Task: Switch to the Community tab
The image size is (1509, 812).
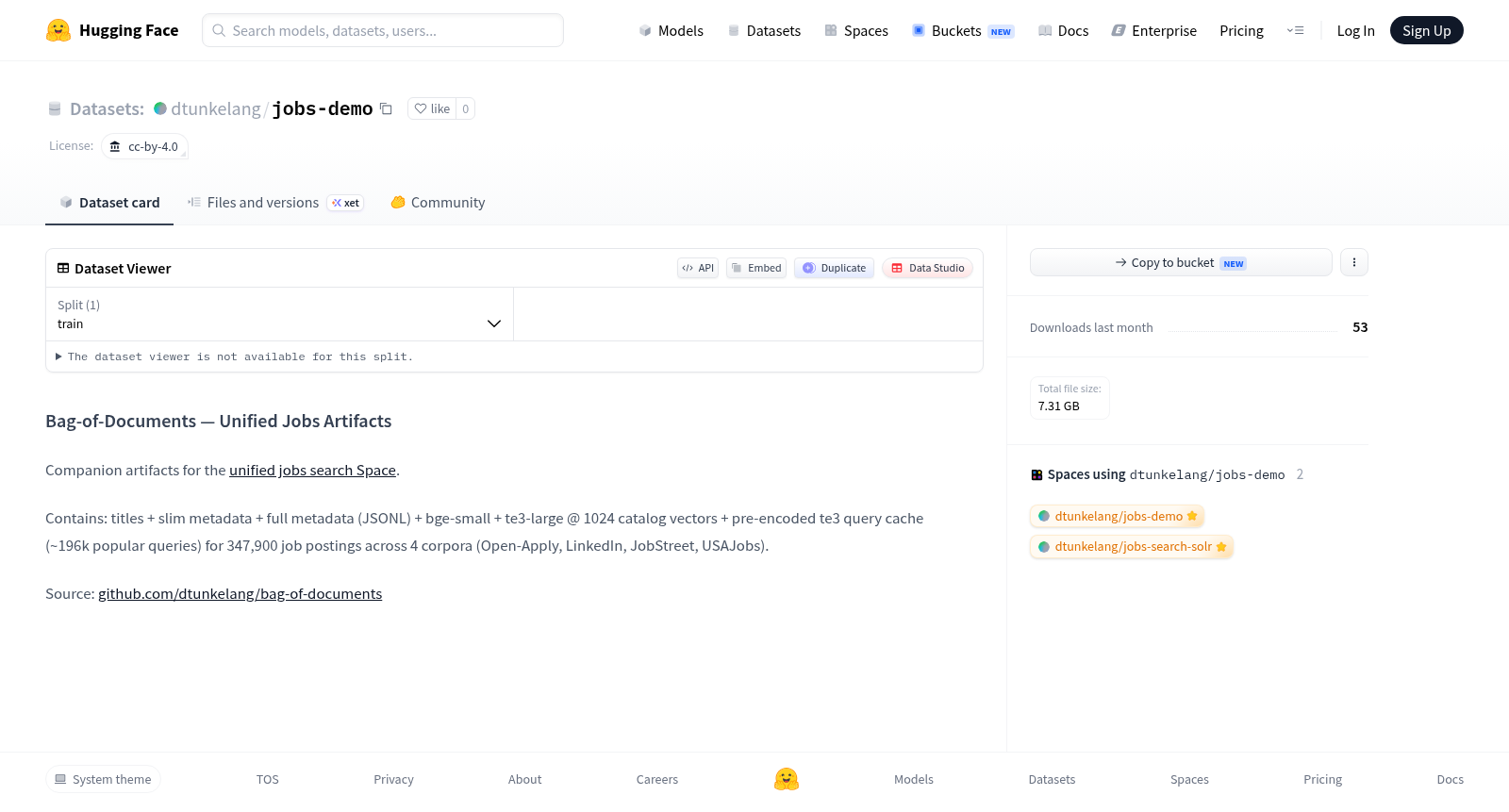Action: click(438, 203)
